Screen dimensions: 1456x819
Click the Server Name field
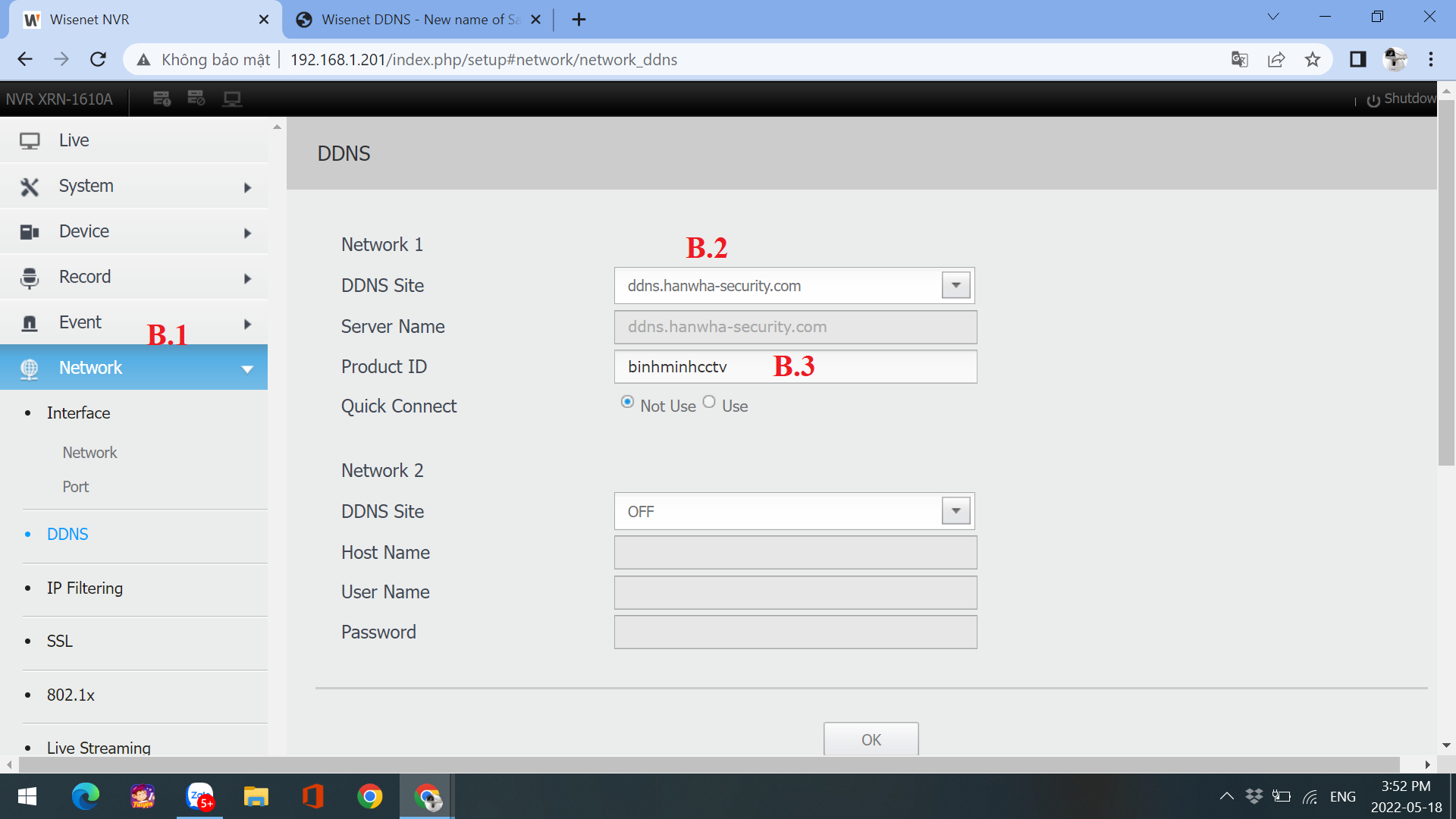coord(795,327)
